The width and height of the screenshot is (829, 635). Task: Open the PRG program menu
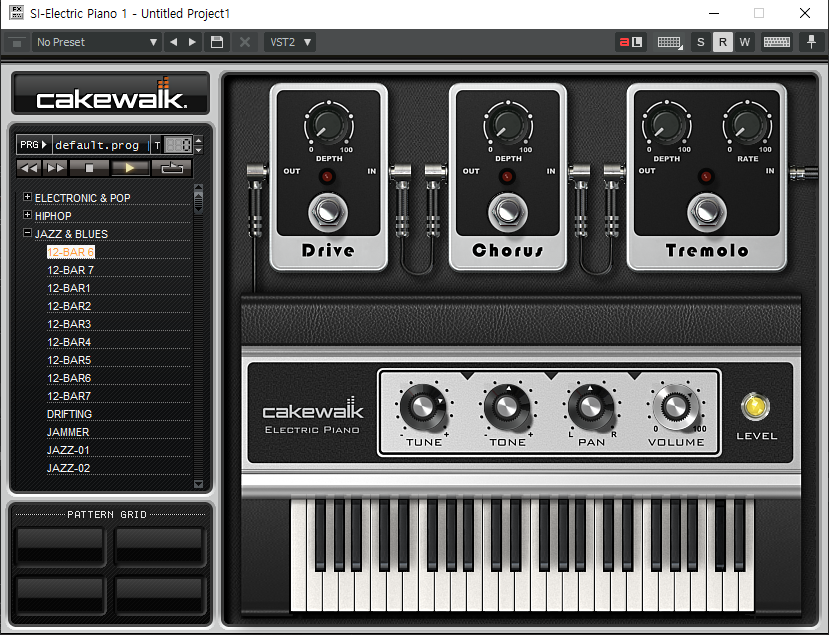[x=33, y=144]
